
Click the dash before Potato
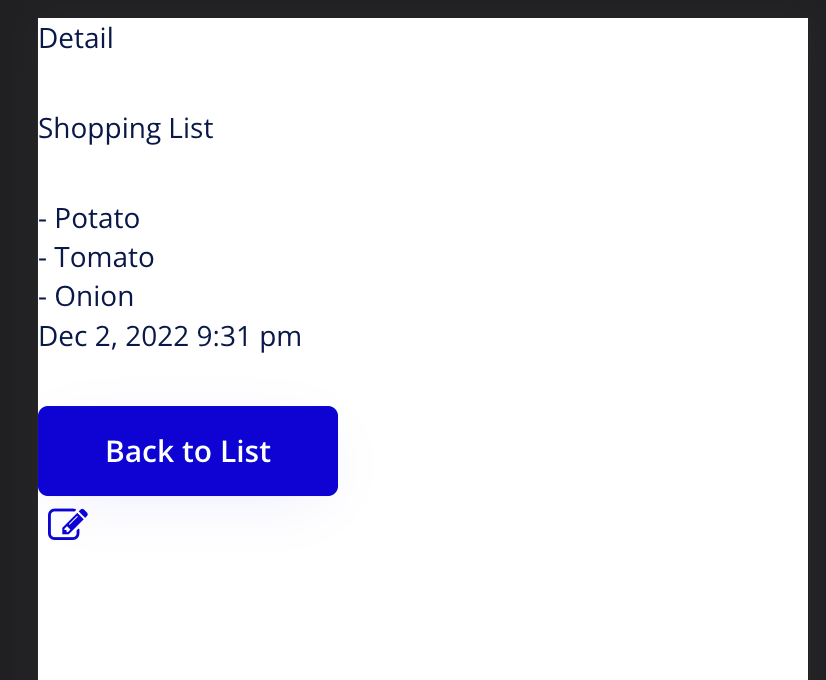coord(43,219)
